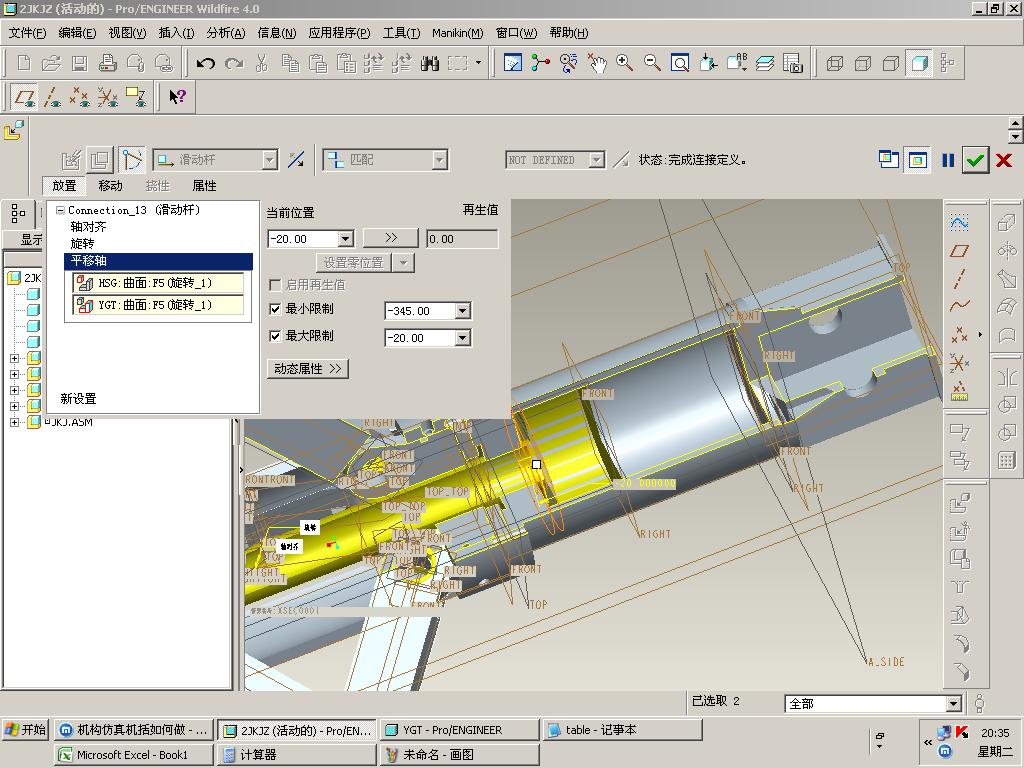The image size is (1024, 768).
Task: Select 新设置 in the connection panel
Action: [x=78, y=398]
